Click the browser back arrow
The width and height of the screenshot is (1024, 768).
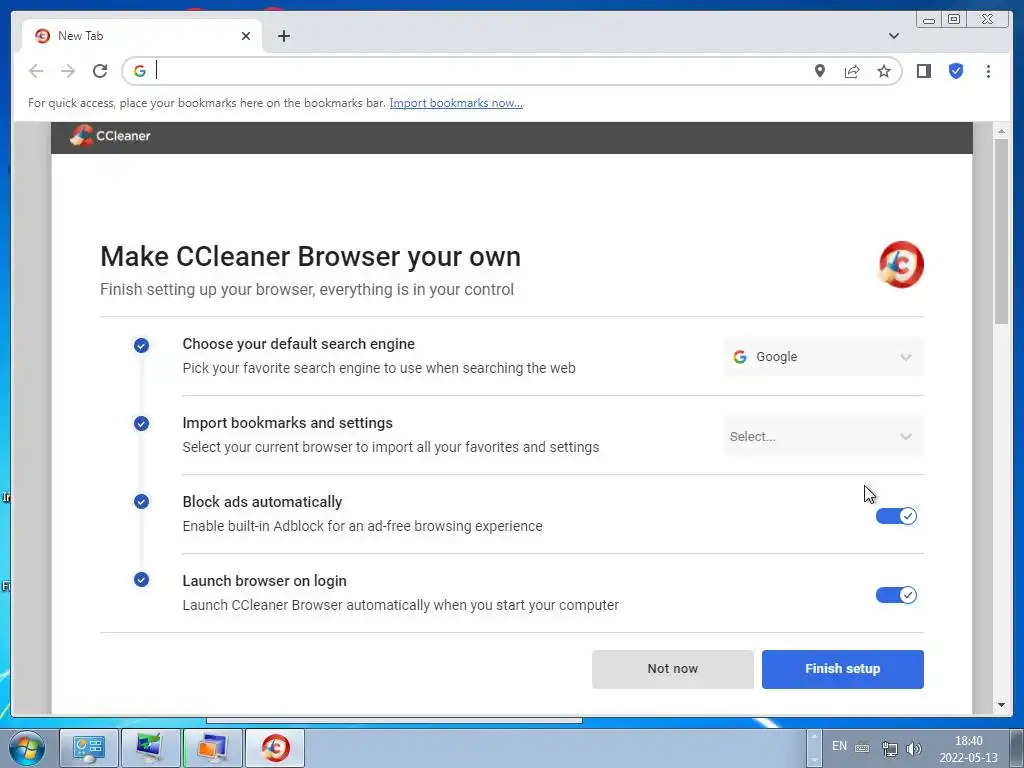tap(36, 71)
